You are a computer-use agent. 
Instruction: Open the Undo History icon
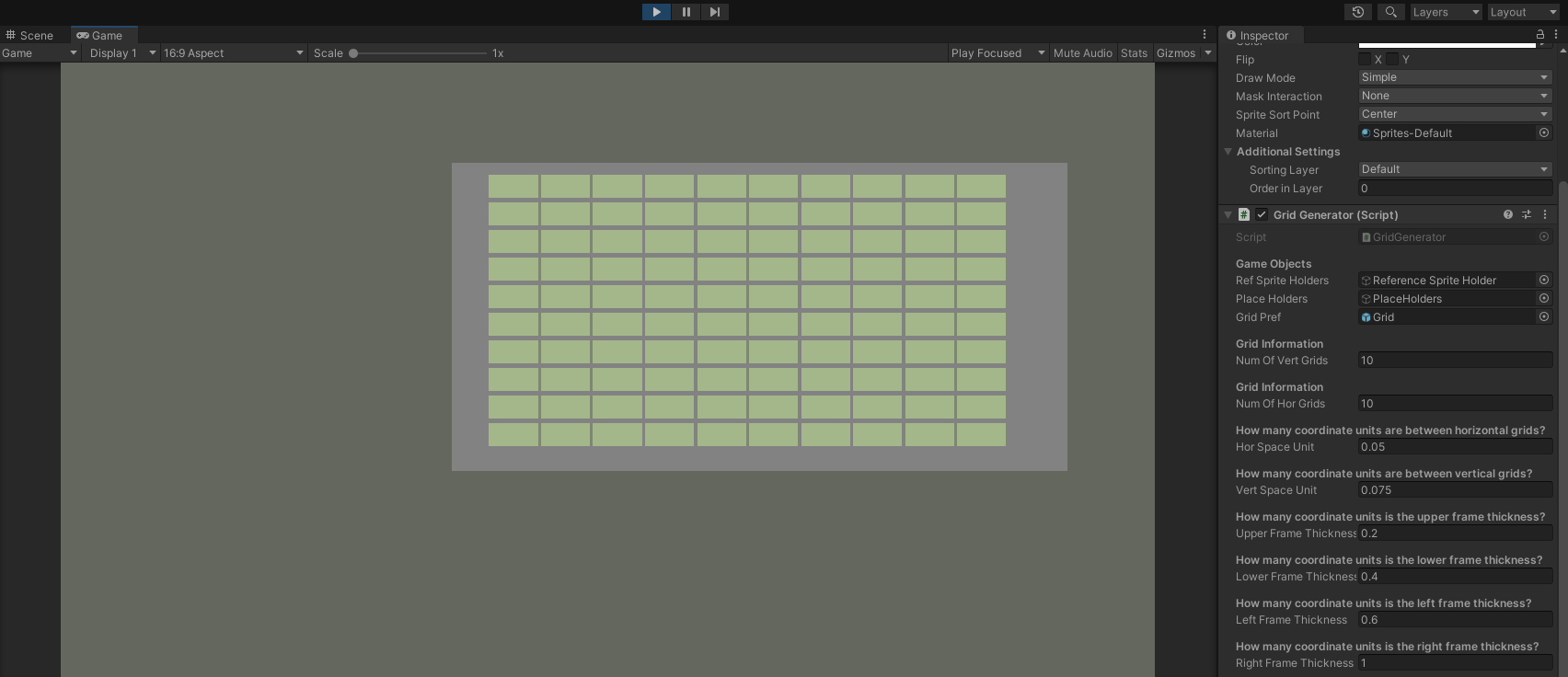[x=1358, y=12]
